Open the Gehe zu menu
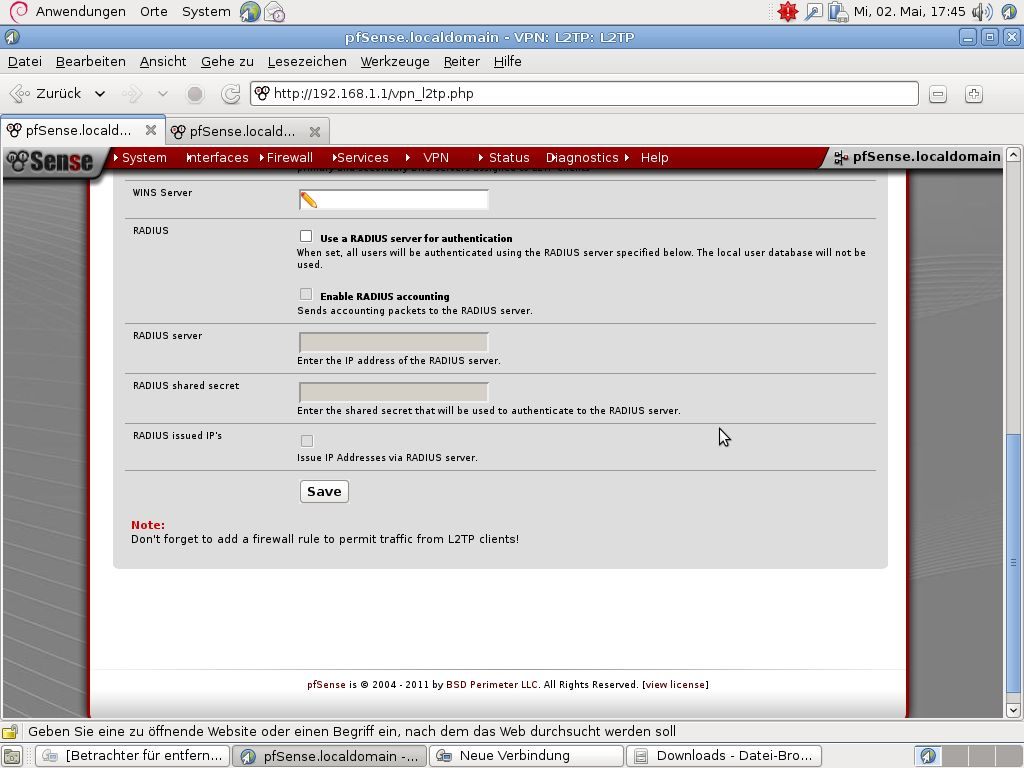 point(227,61)
